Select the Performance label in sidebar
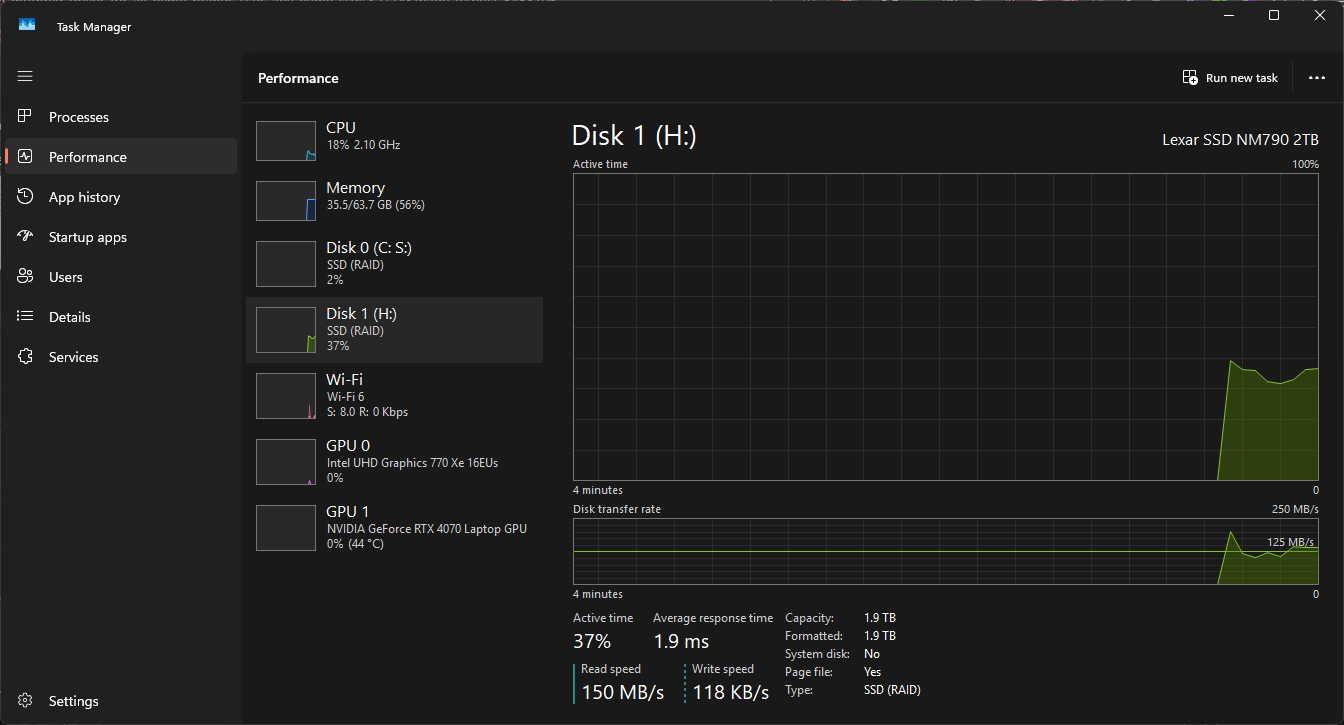Image resolution: width=1344 pixels, height=725 pixels. point(88,157)
